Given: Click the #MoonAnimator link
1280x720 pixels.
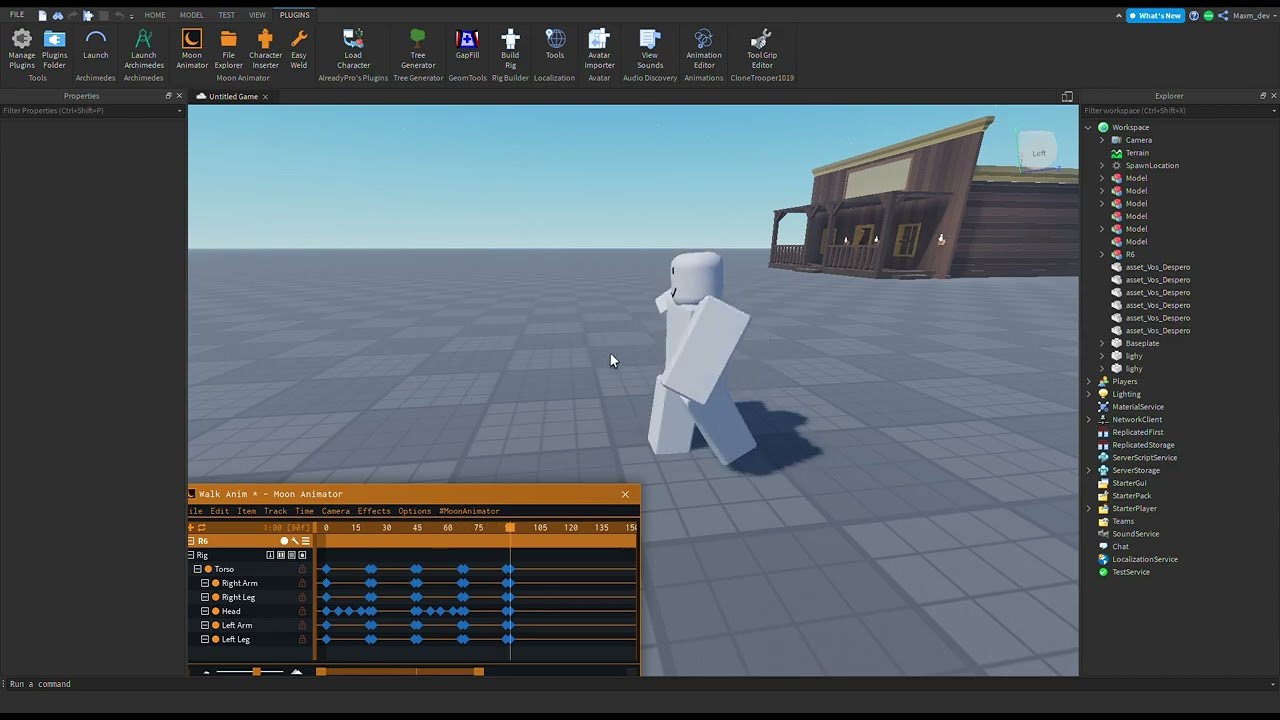Looking at the screenshot, I should tap(469, 511).
